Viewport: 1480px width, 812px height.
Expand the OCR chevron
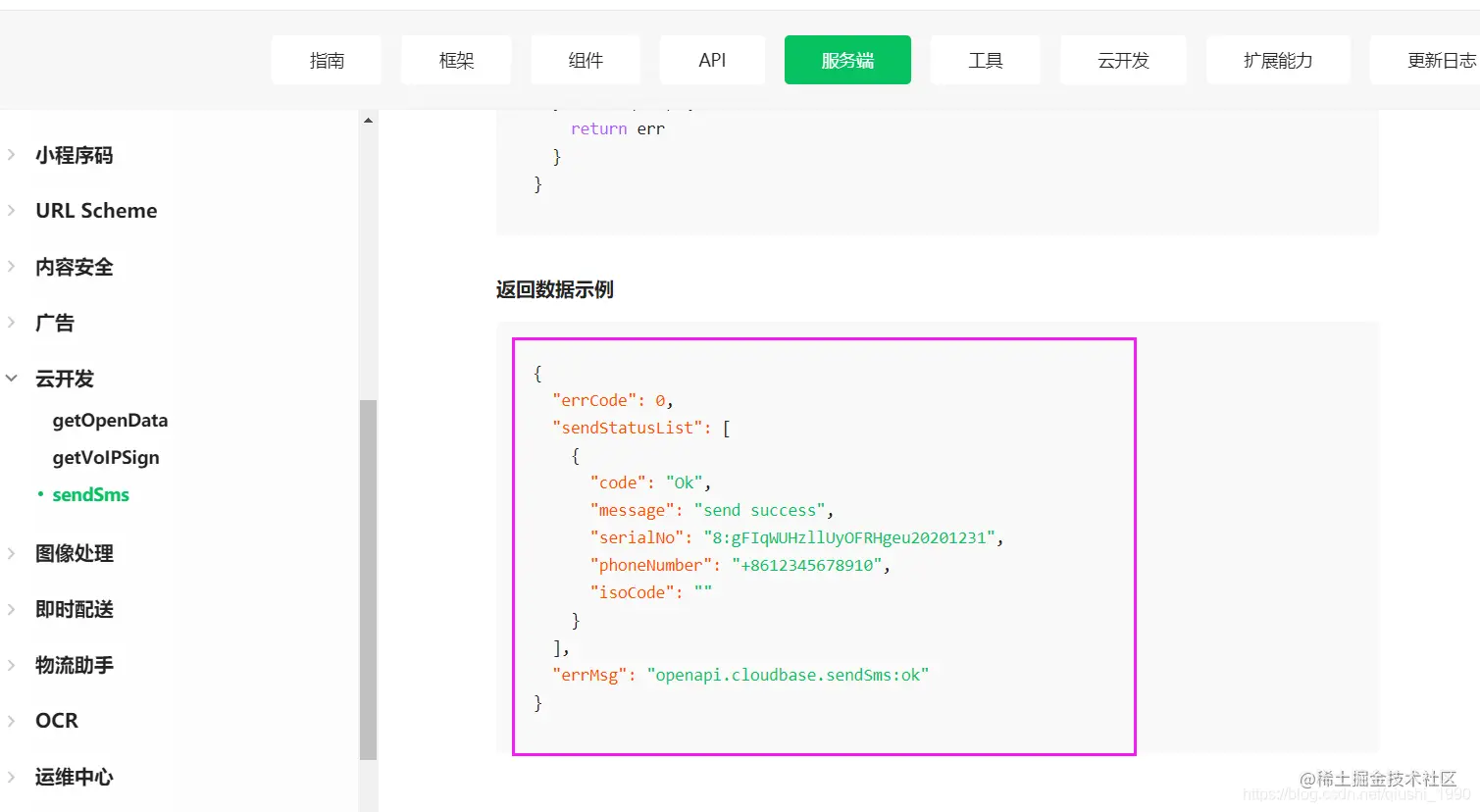tap(12, 721)
